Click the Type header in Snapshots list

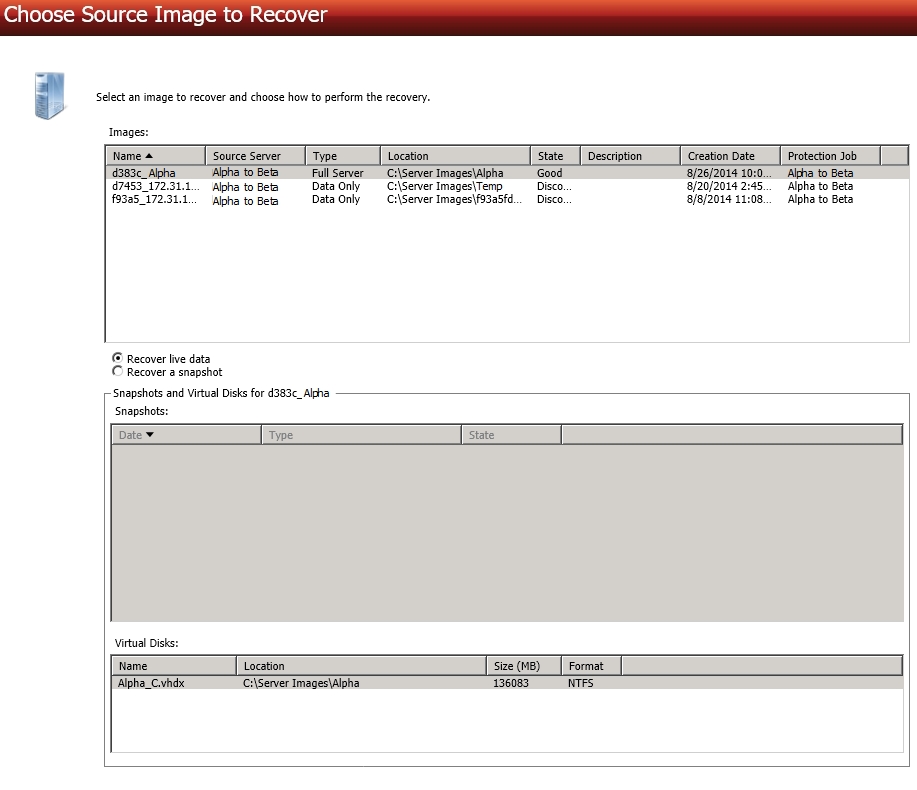360,435
